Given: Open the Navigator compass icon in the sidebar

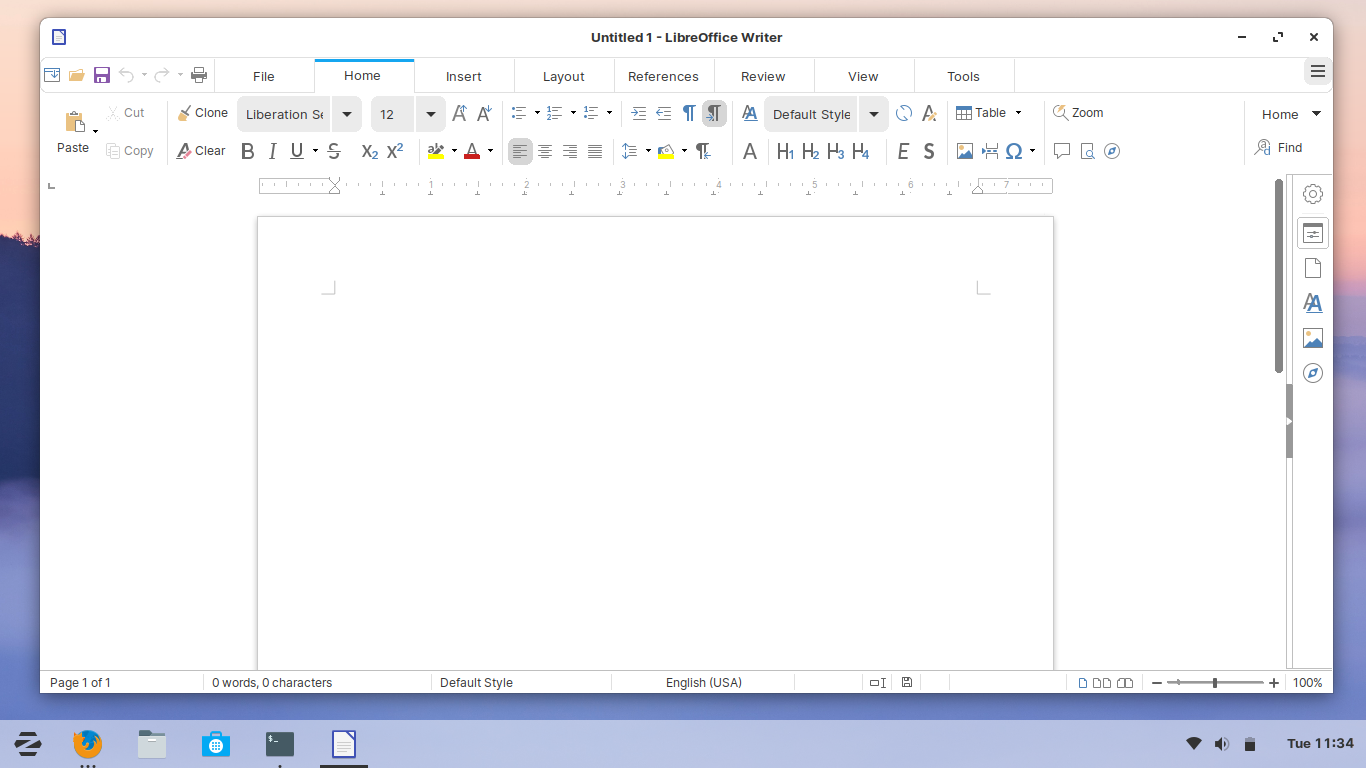Looking at the screenshot, I should point(1313,373).
